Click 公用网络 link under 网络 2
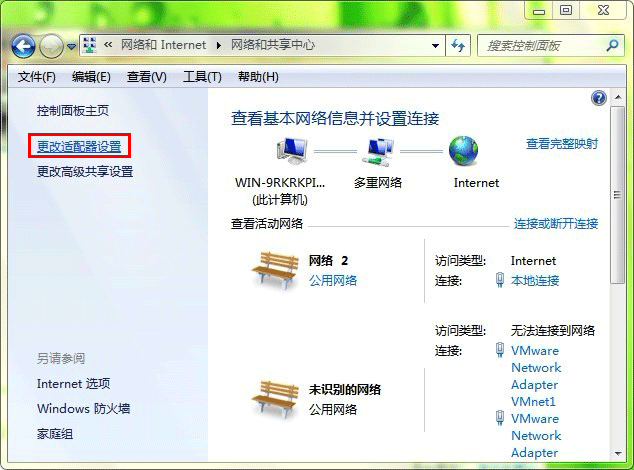 click(x=333, y=280)
